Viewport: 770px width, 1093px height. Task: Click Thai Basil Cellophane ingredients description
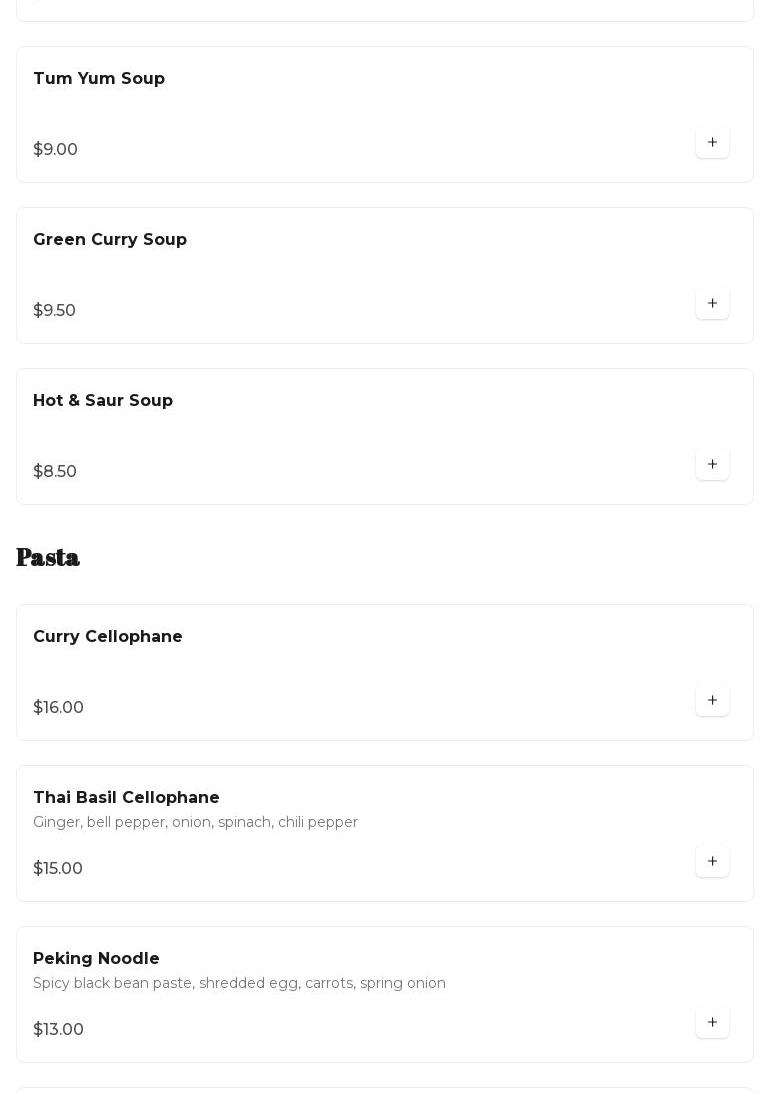pos(195,822)
